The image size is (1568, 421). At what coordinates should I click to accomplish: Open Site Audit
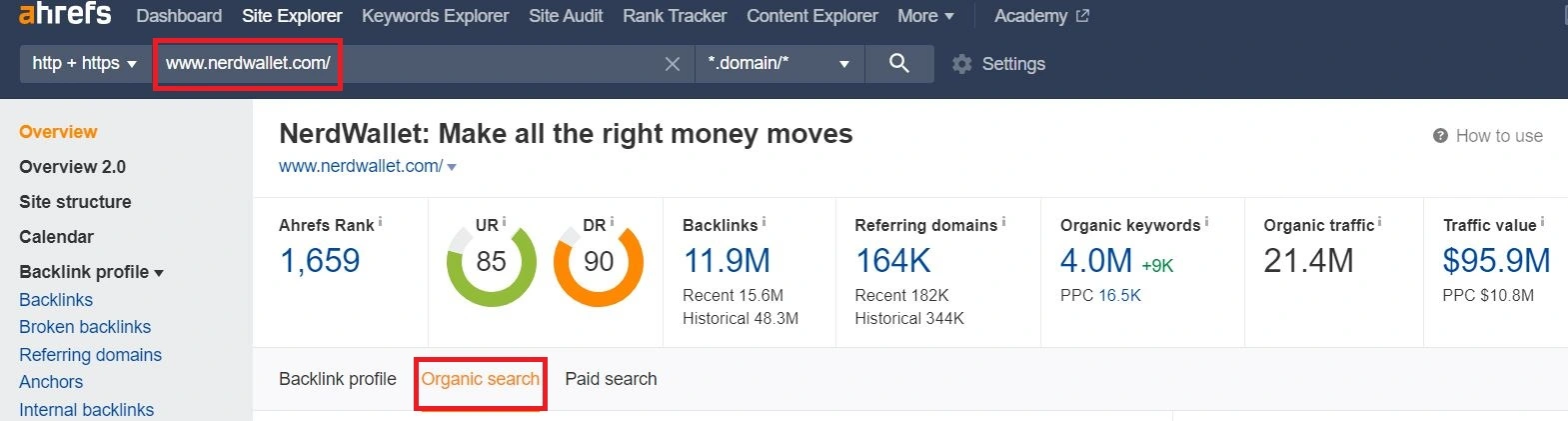coord(566,16)
